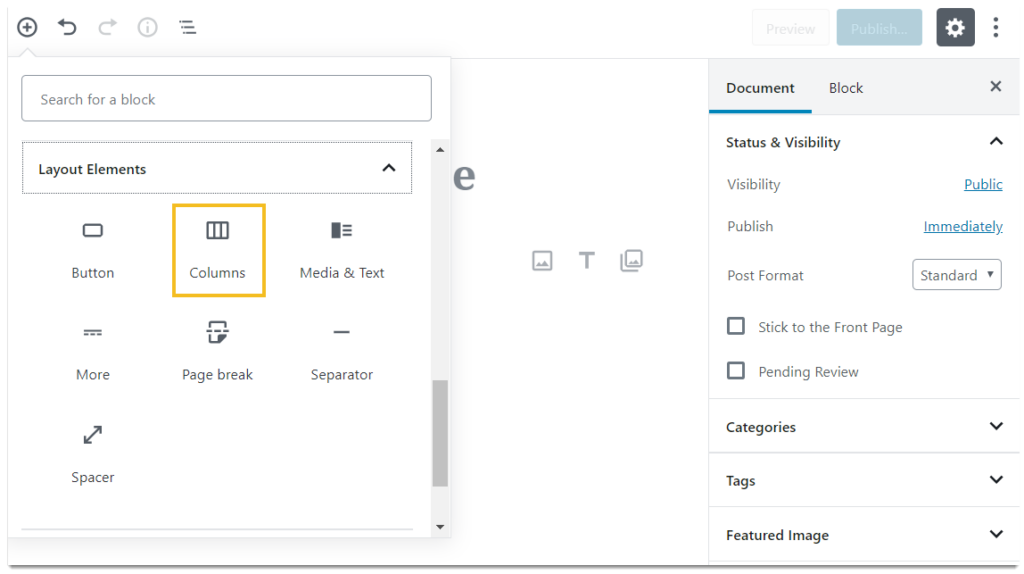
Task: Insert a Media & Text block
Action: coord(342,249)
